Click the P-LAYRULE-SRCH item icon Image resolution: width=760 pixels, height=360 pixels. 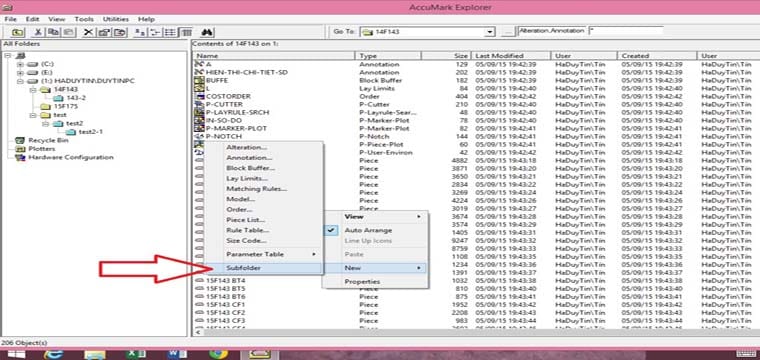pyautogui.click(x=199, y=112)
